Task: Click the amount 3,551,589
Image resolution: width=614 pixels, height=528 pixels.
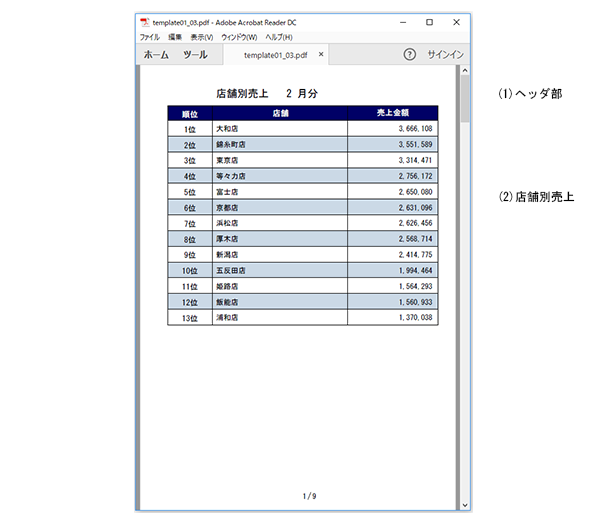Action: click(415, 145)
